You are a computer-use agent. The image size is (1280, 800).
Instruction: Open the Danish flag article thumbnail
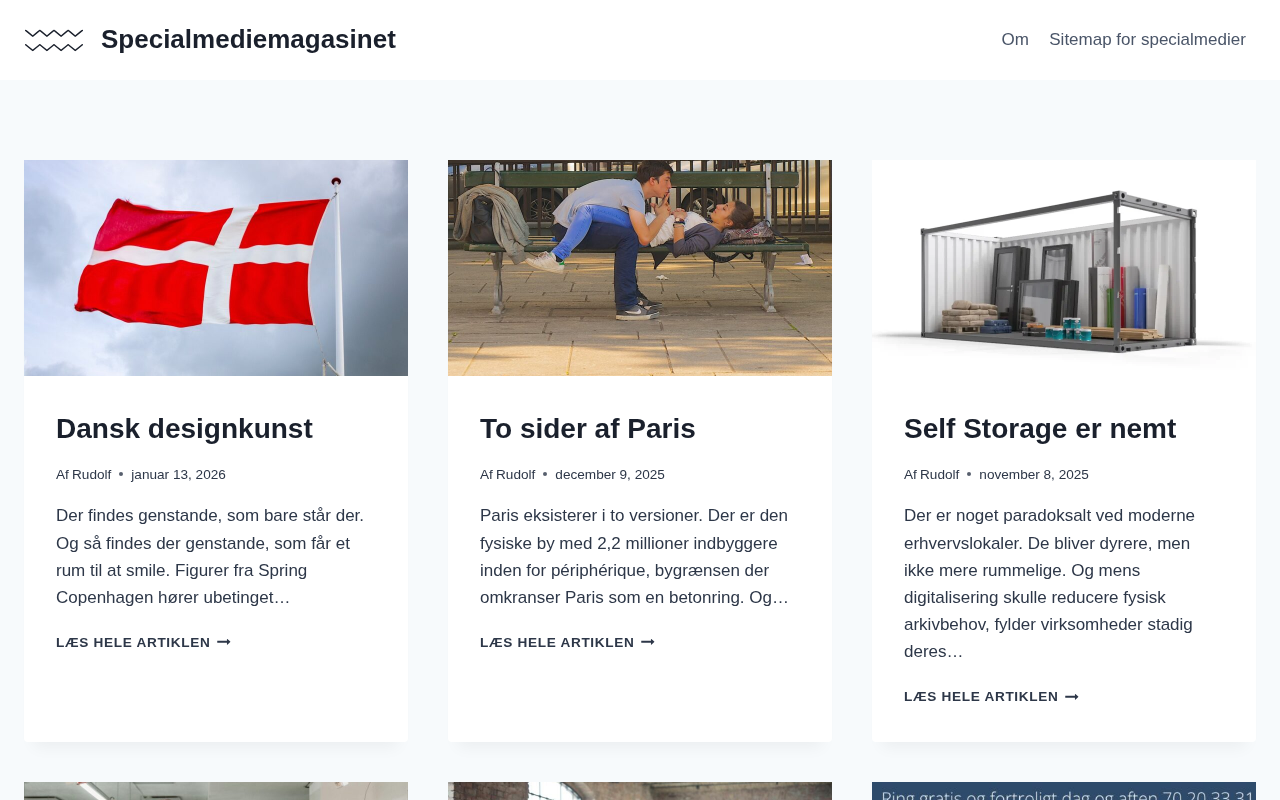(216, 268)
